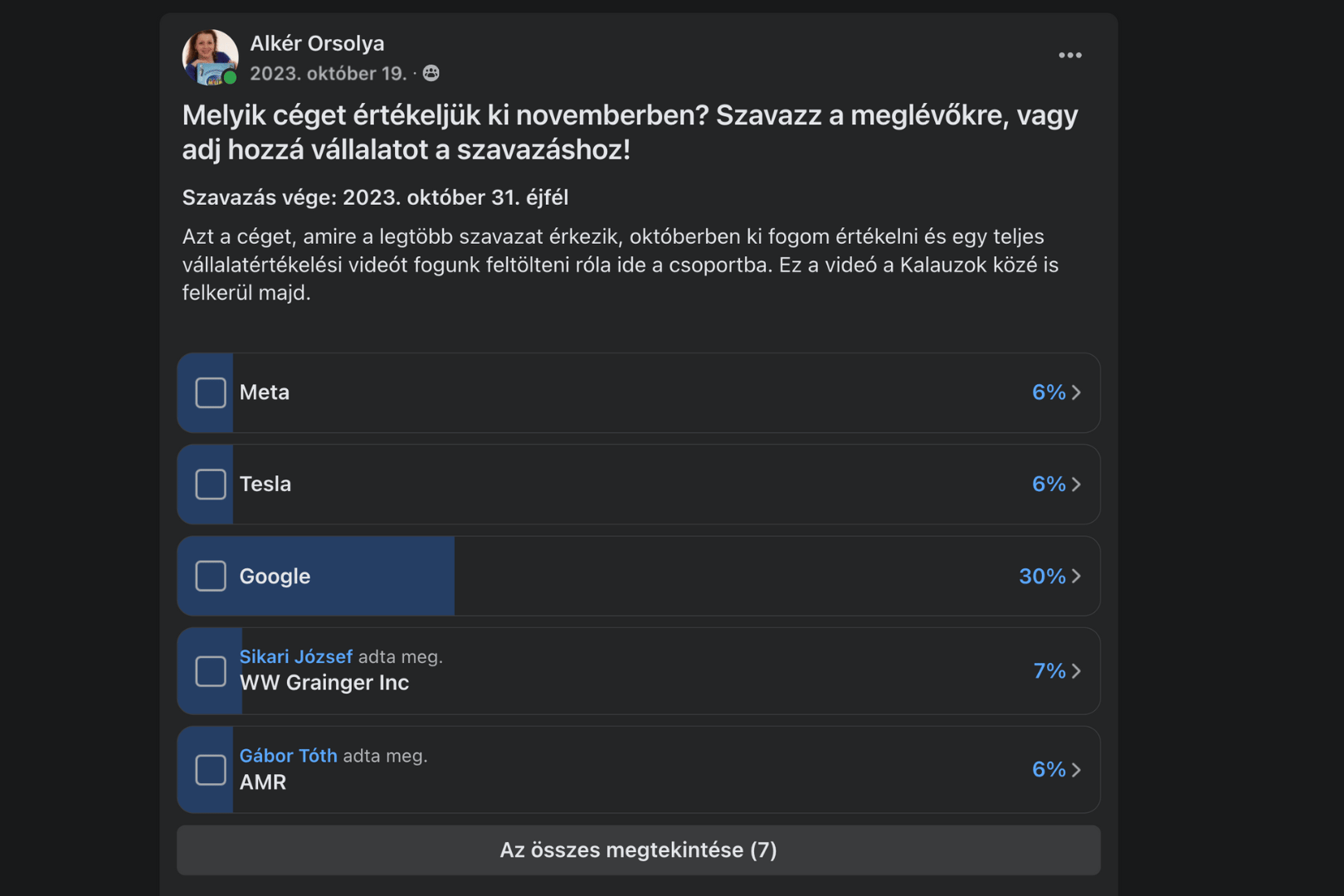Open Gábor Tóth's profile link
Screen dimensions: 1344x896
click(288, 756)
